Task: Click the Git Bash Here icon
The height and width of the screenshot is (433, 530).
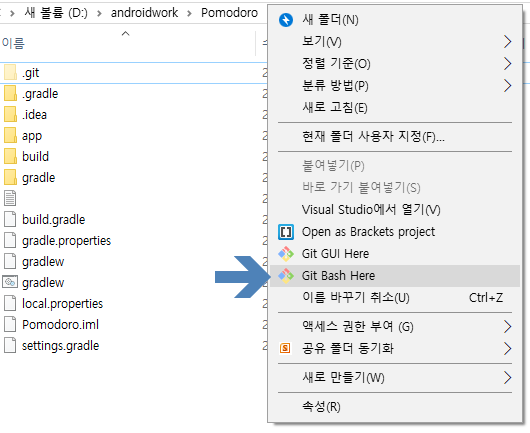Action: click(x=286, y=276)
